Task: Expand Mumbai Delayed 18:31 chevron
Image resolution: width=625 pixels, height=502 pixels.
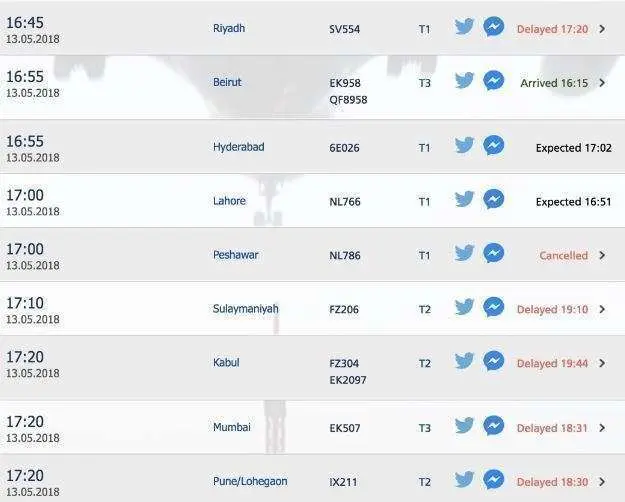Action: pos(602,428)
